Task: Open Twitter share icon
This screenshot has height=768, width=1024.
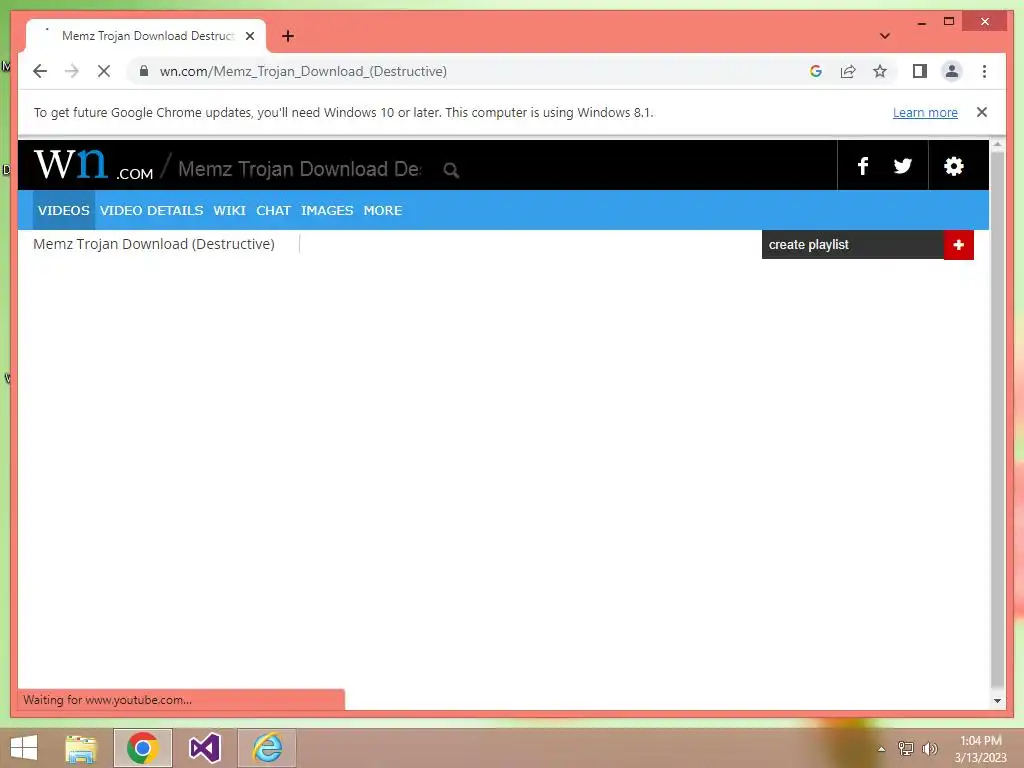Action: (x=903, y=166)
